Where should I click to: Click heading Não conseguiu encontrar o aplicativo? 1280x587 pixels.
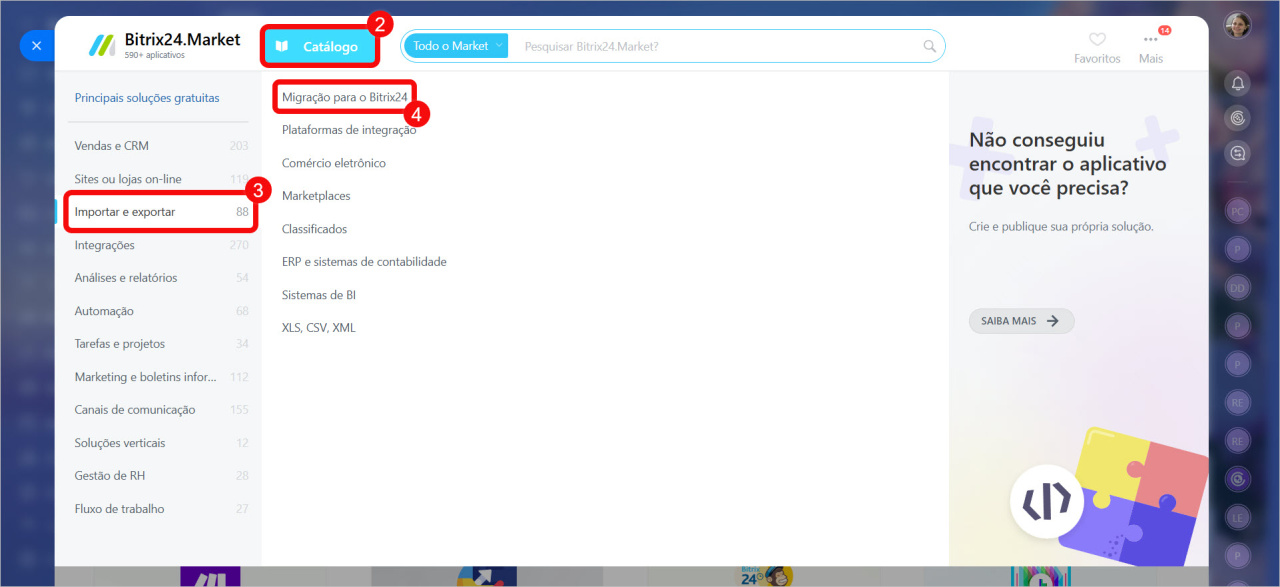coord(1068,164)
